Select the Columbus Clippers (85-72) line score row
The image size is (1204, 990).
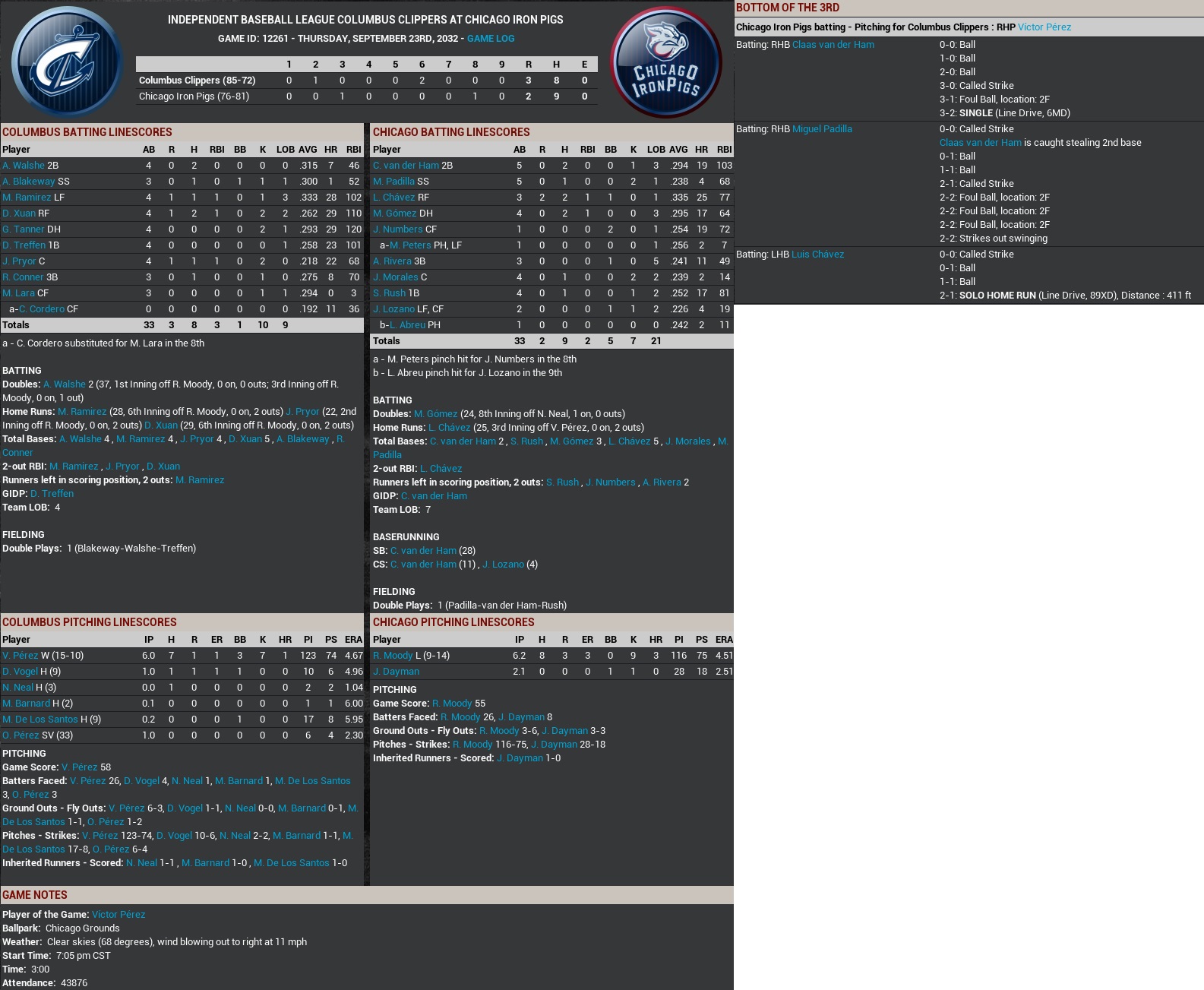point(366,81)
